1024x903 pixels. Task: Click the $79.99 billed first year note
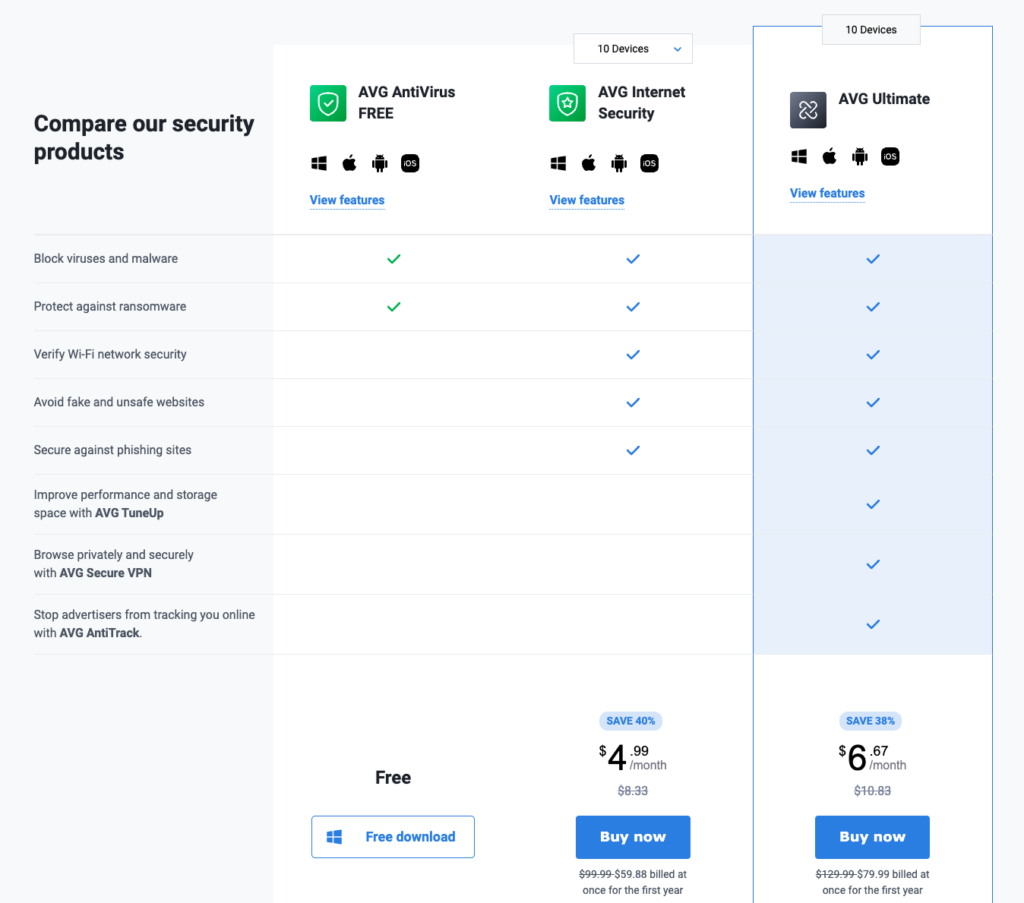tap(872, 882)
